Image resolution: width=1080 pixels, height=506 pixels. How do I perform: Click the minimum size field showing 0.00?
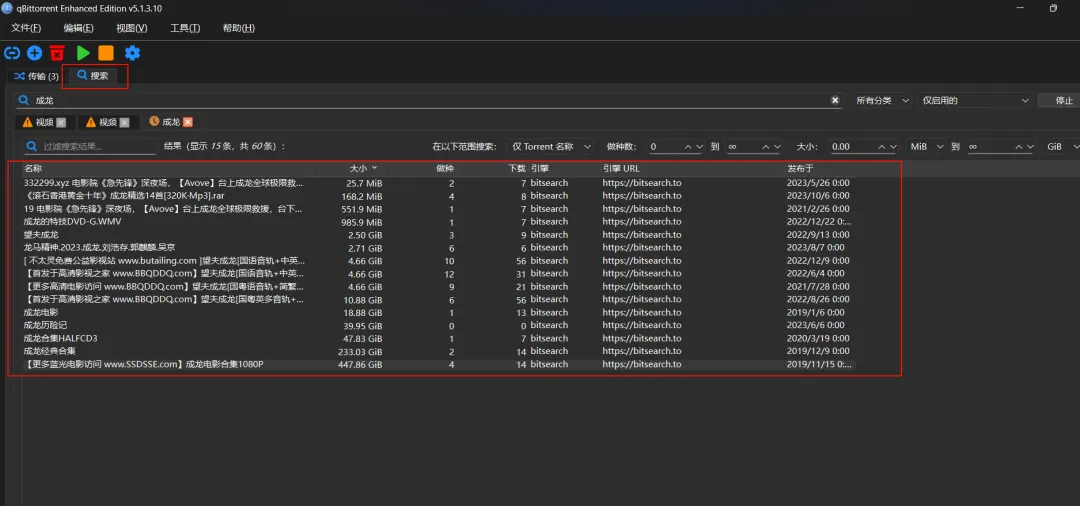[x=864, y=147]
